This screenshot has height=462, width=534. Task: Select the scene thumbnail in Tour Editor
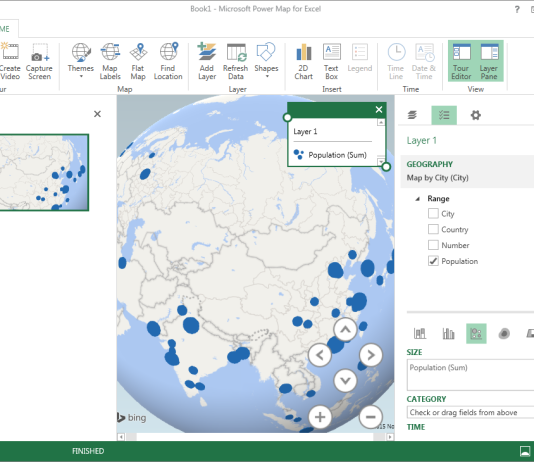click(44, 172)
